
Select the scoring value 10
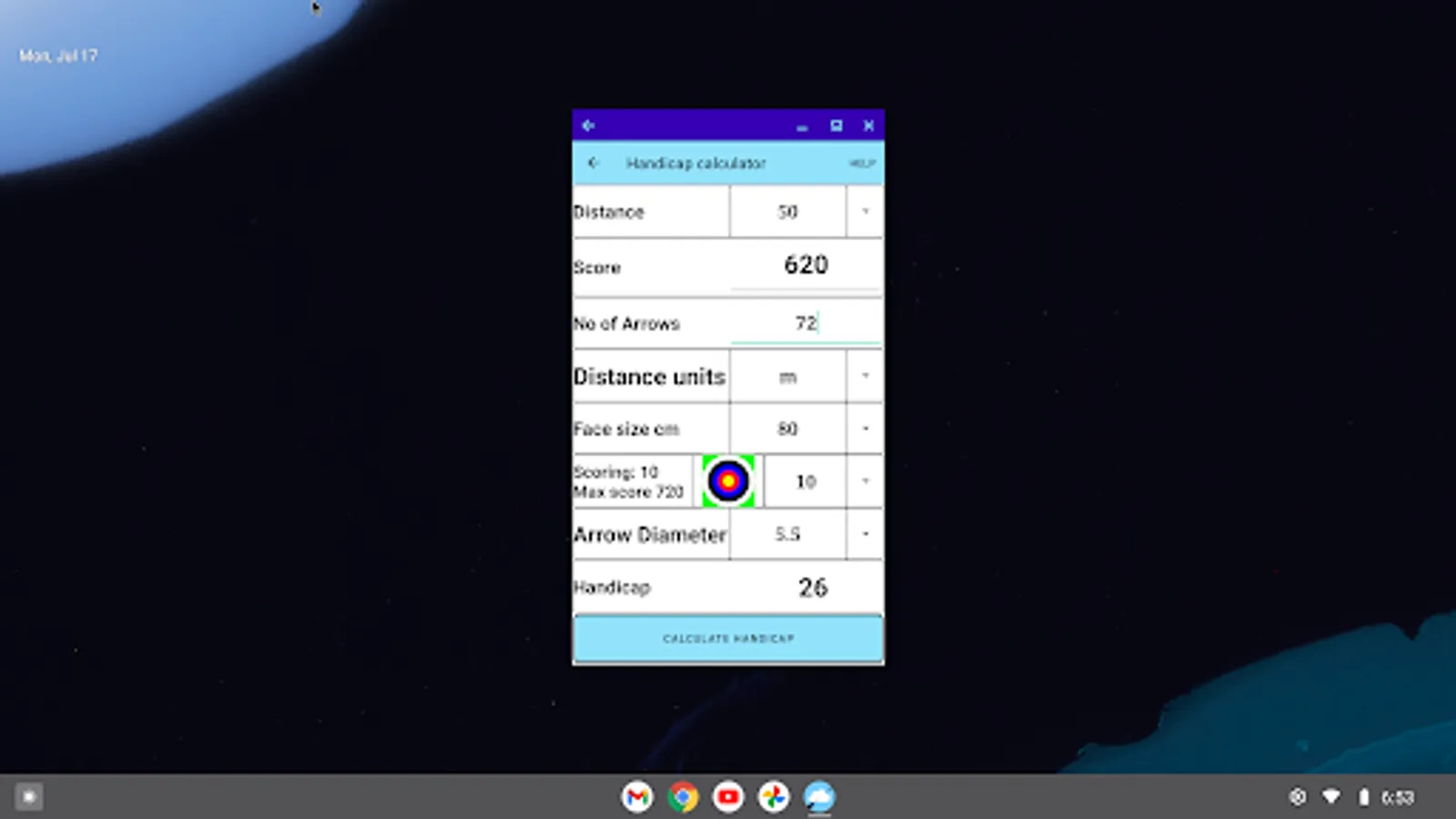click(x=806, y=481)
